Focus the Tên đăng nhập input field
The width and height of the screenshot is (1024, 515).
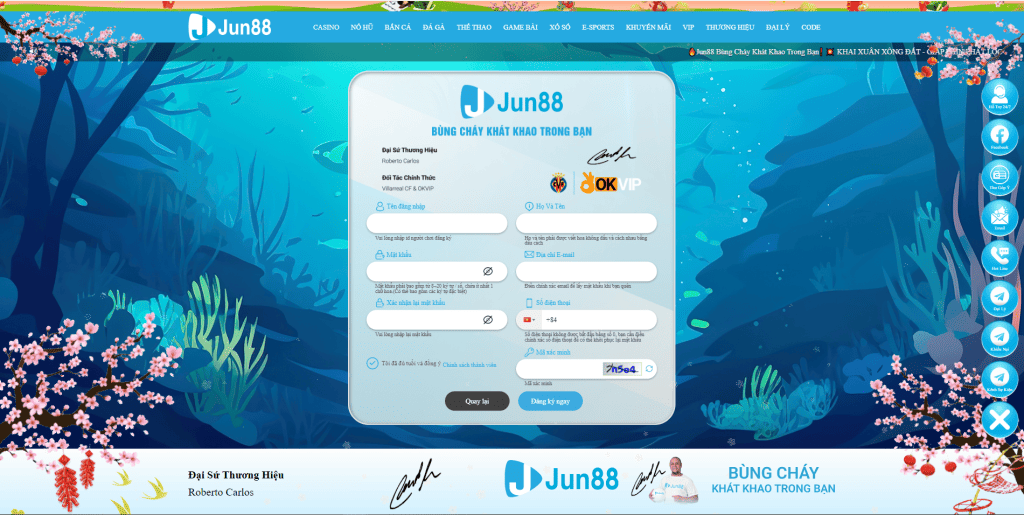click(x=437, y=223)
